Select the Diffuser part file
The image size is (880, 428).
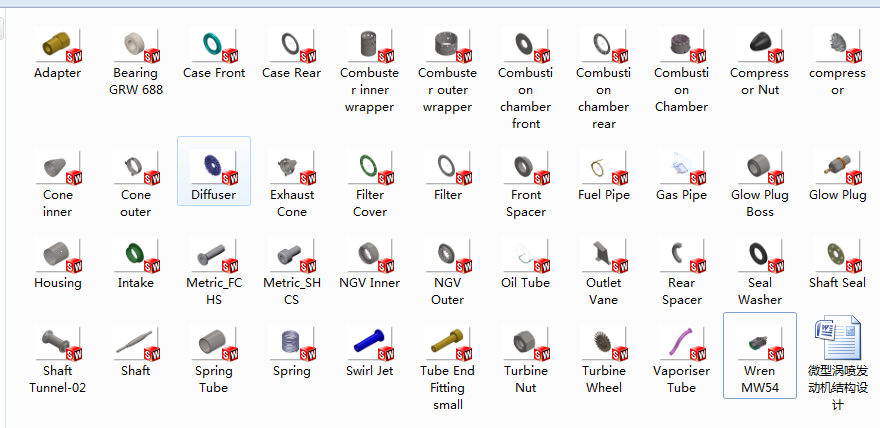point(213,168)
